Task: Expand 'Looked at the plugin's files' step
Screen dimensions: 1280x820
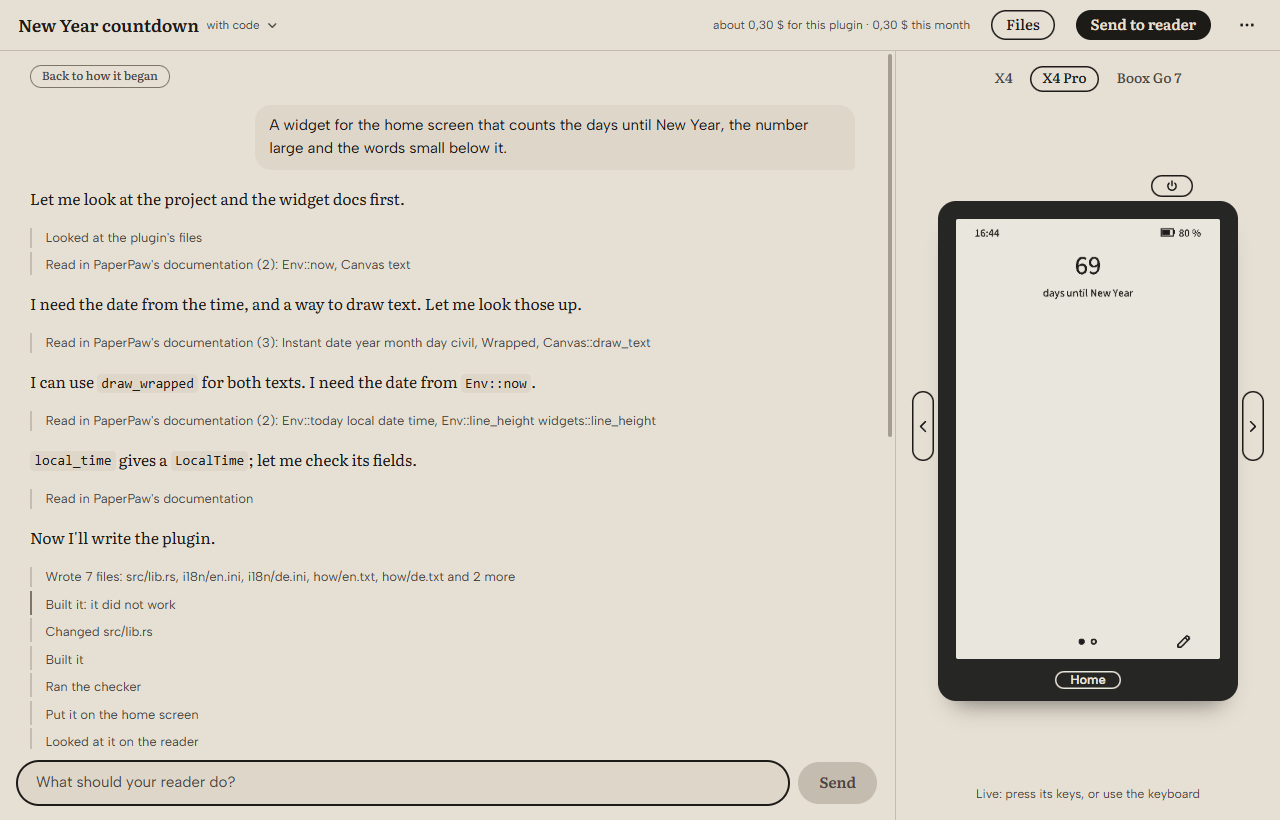Action: click(x=124, y=238)
